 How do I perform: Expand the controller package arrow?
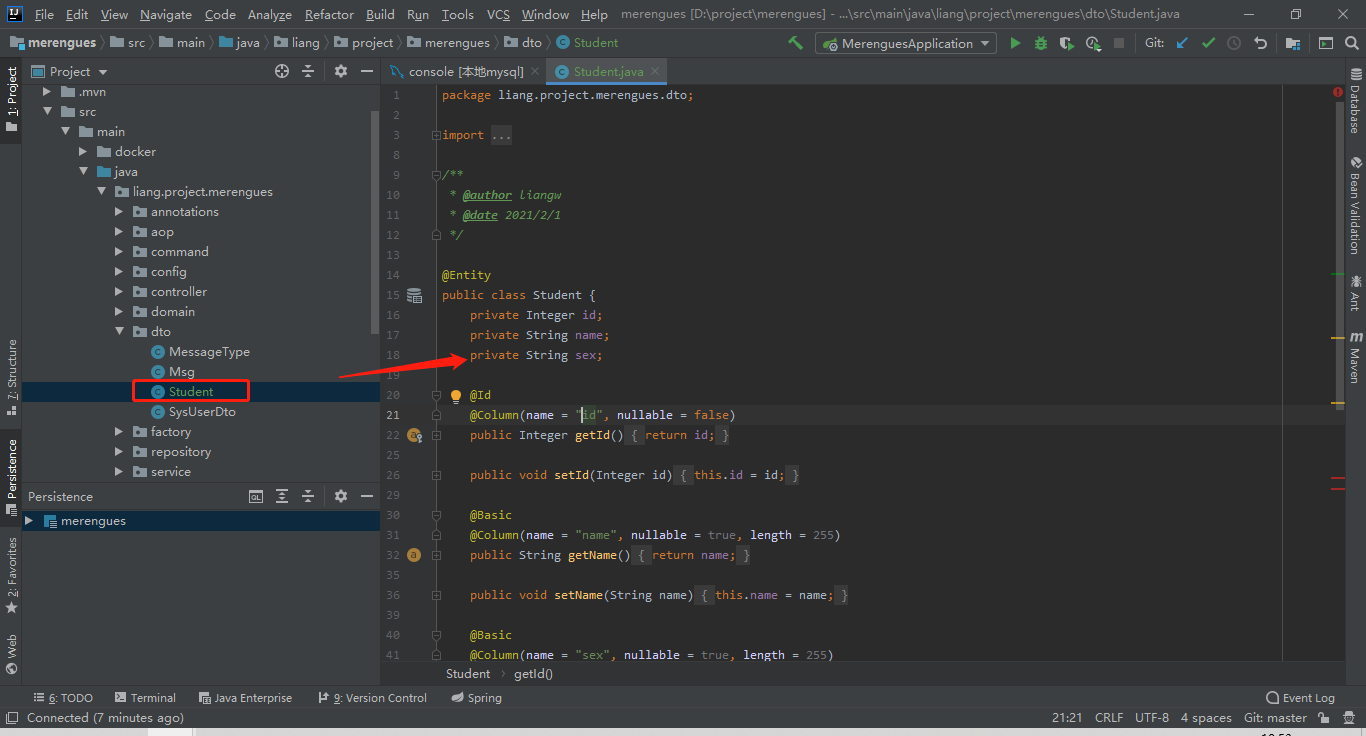point(119,292)
